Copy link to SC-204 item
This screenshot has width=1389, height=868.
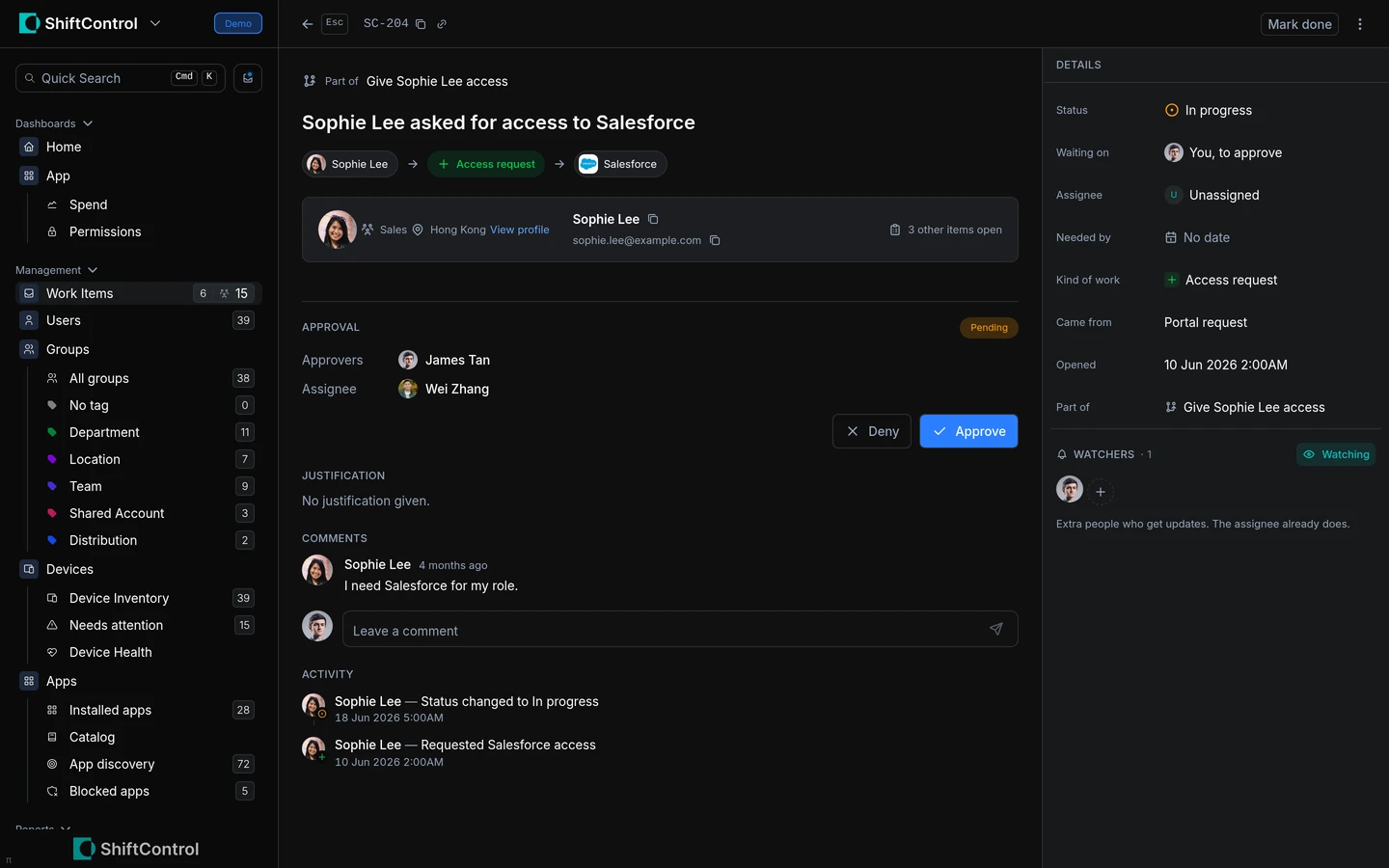(442, 24)
